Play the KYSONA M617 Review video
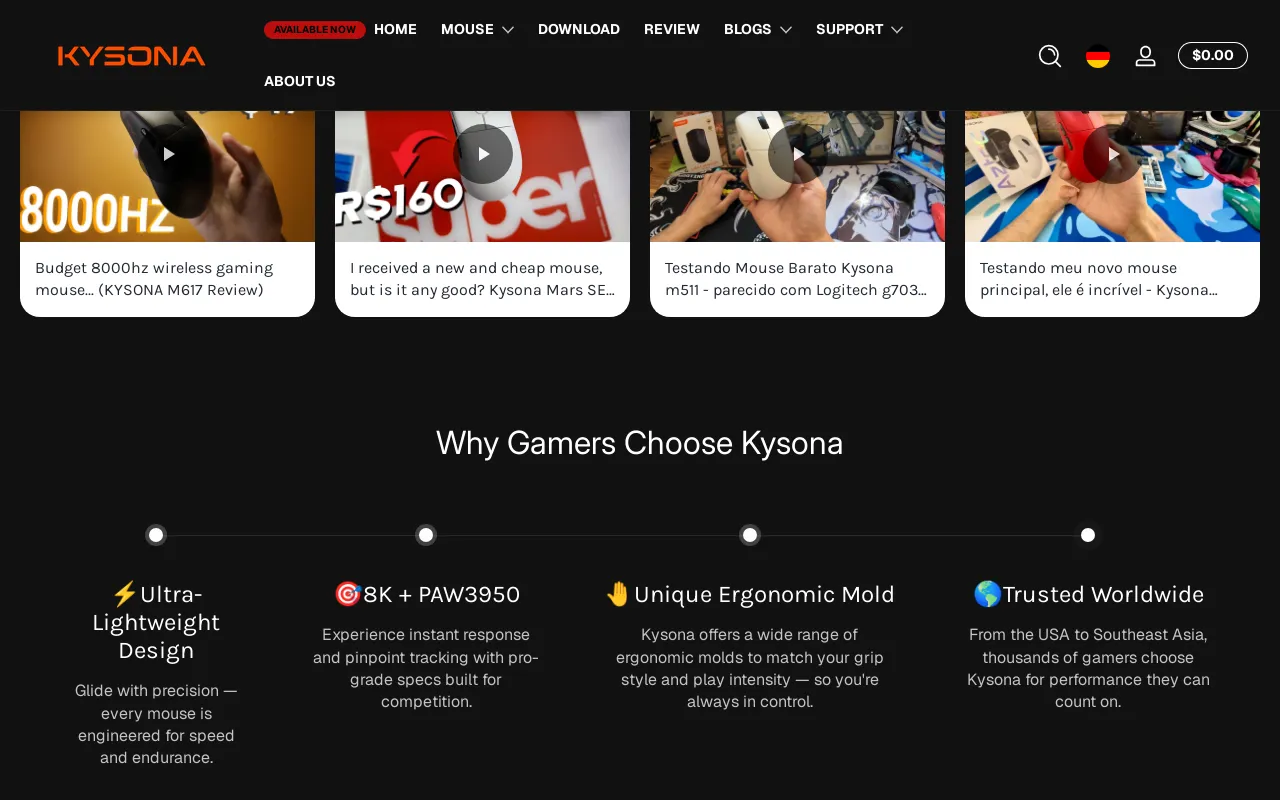 tap(168, 154)
